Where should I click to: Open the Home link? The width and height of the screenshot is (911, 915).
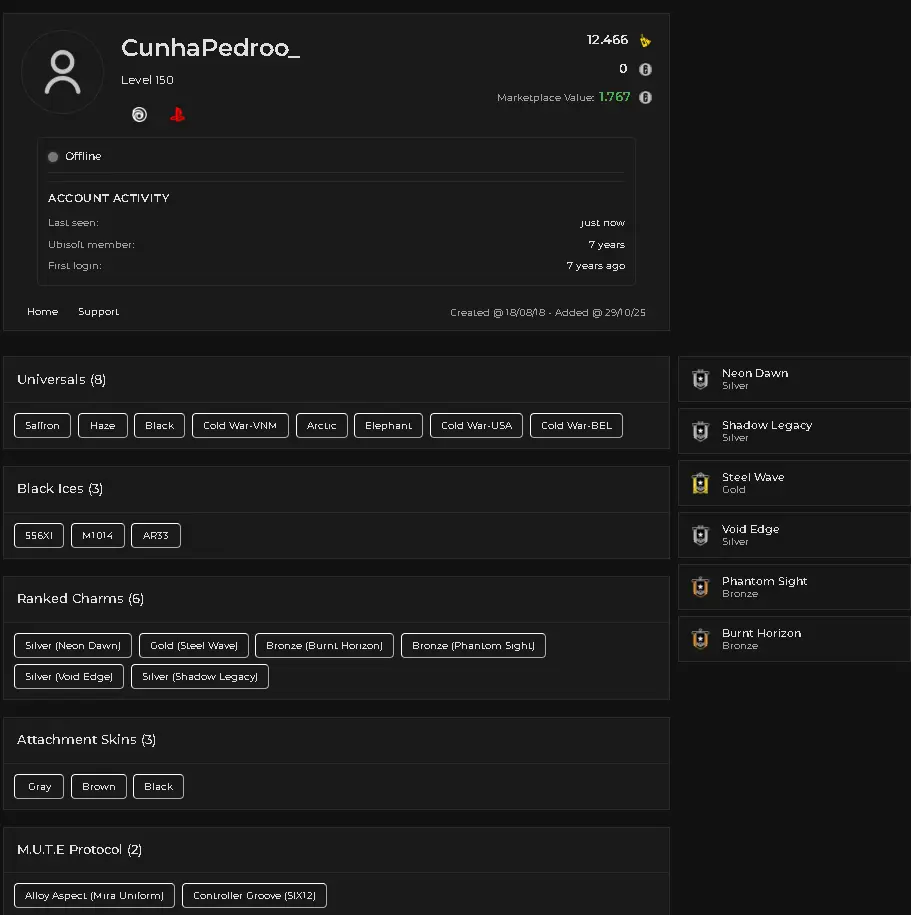point(42,312)
